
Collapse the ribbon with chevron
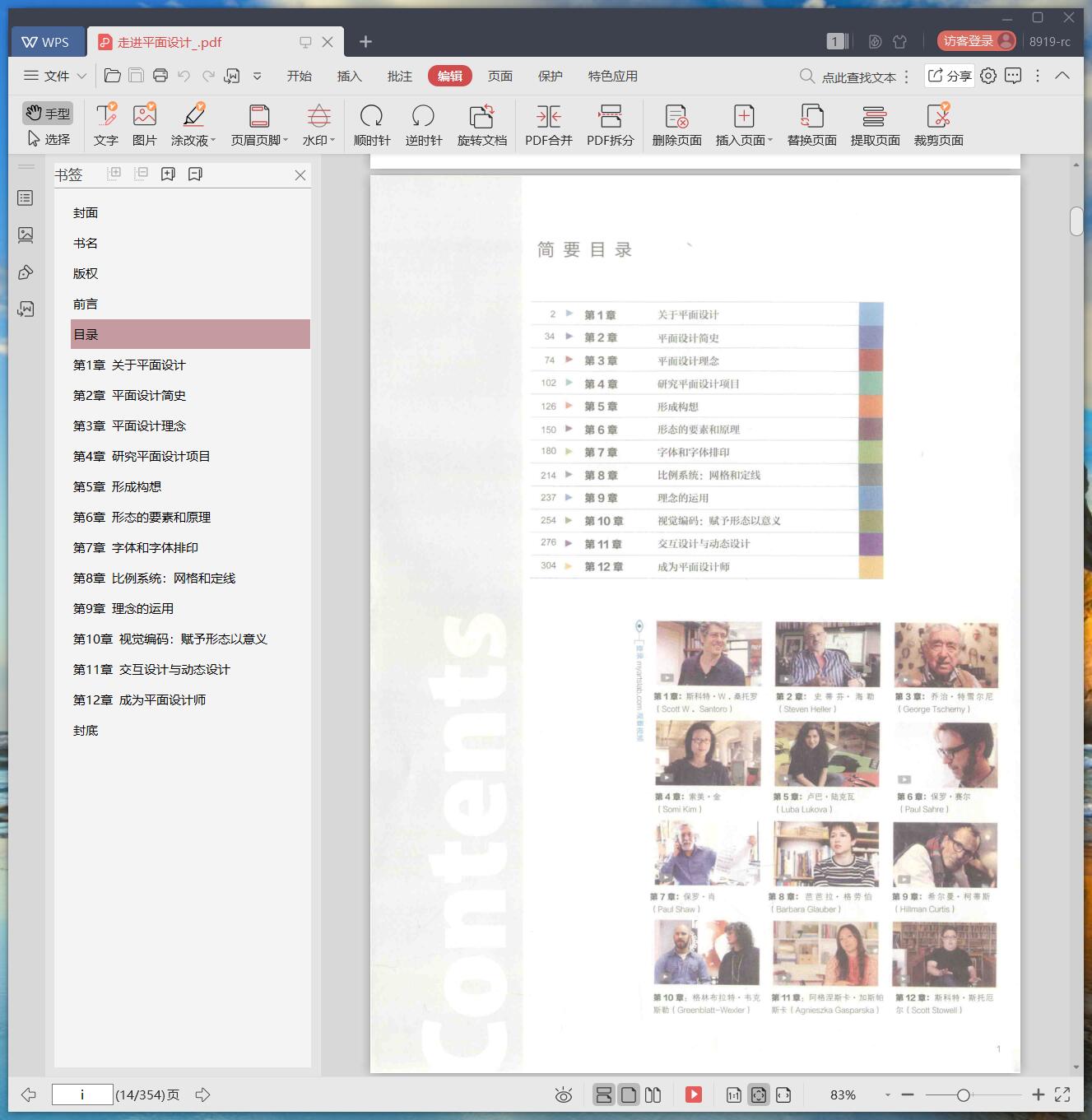tap(1062, 76)
